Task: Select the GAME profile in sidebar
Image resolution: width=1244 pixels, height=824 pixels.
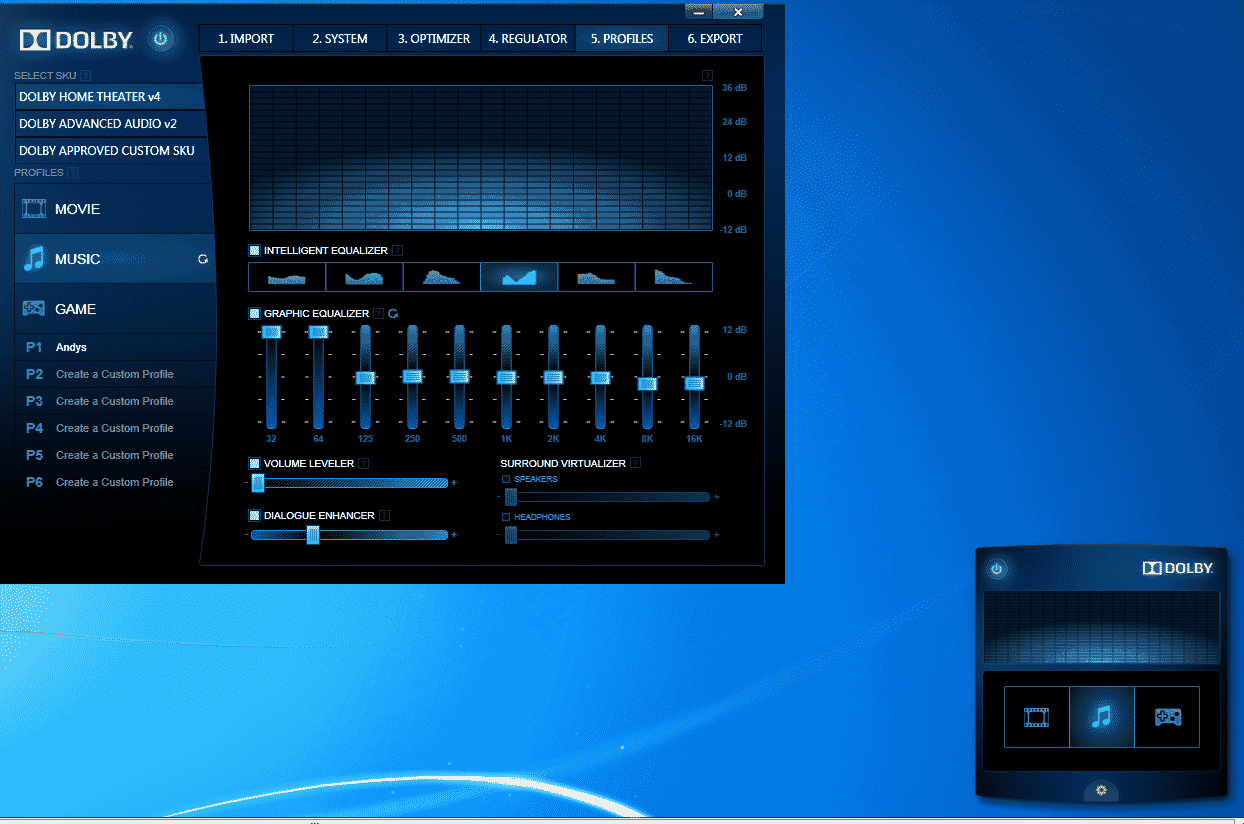Action: [115, 309]
